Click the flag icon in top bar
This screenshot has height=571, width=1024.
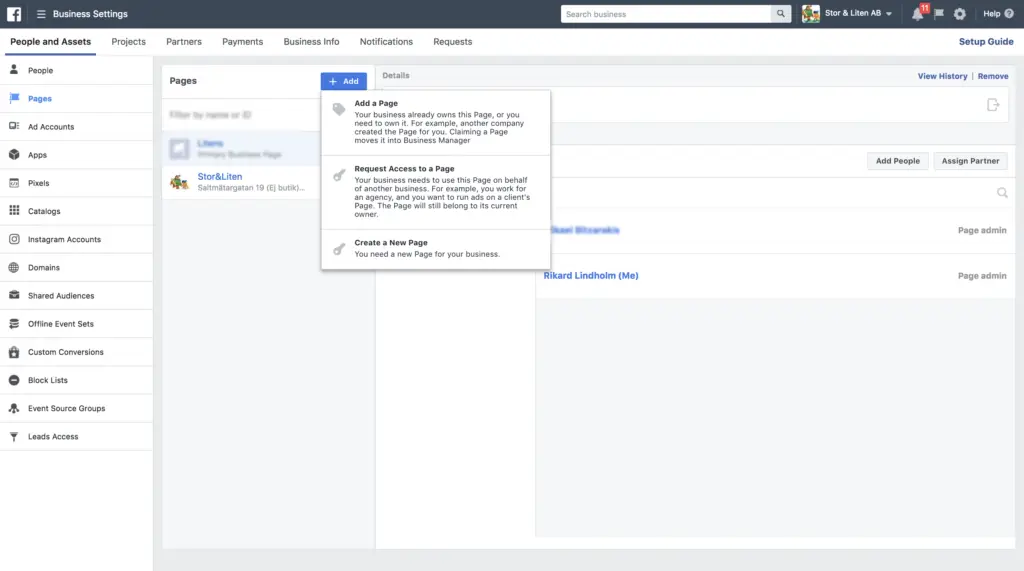click(x=939, y=14)
